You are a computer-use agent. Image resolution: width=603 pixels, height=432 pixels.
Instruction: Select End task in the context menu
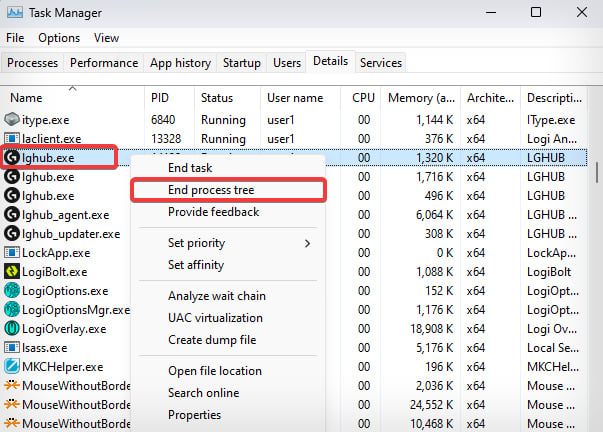190,168
